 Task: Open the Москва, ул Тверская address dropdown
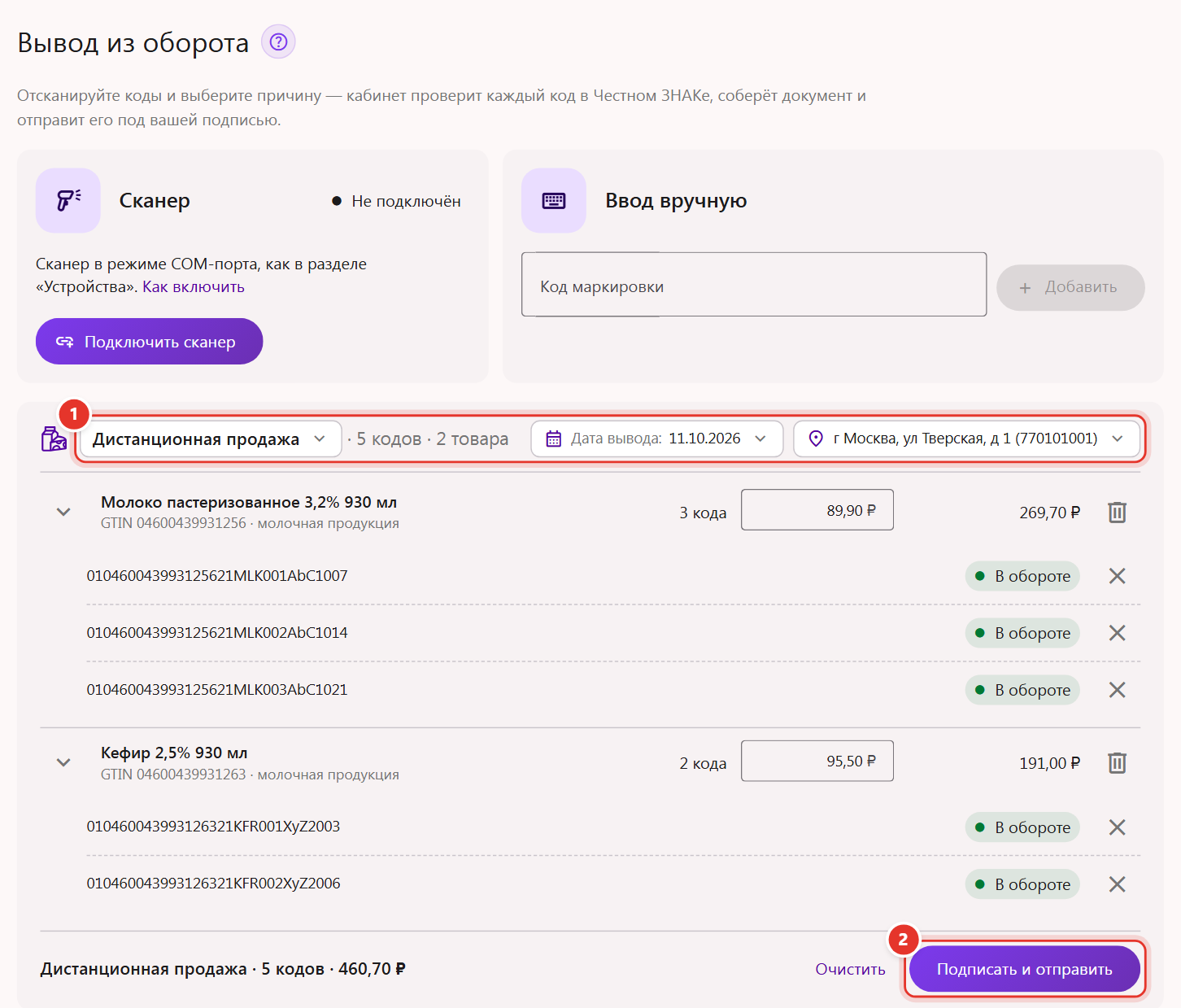[x=966, y=439]
